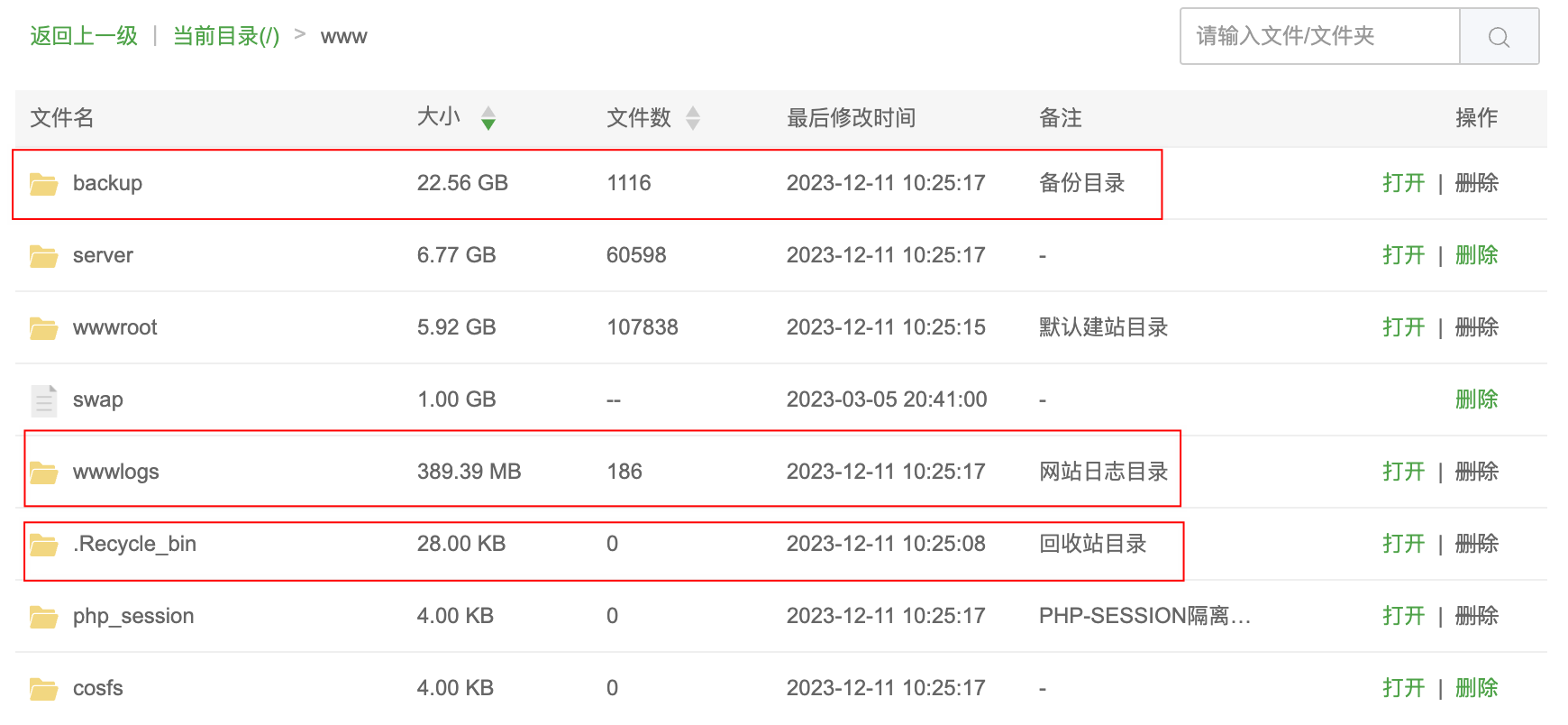The height and width of the screenshot is (725, 1568).
Task: Click the search magnifier icon
Action: pos(1499,37)
